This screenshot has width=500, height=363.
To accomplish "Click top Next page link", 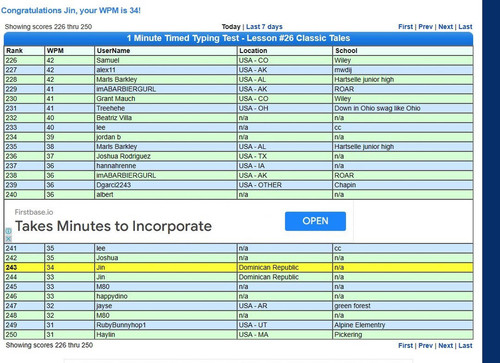I will coord(445,27).
